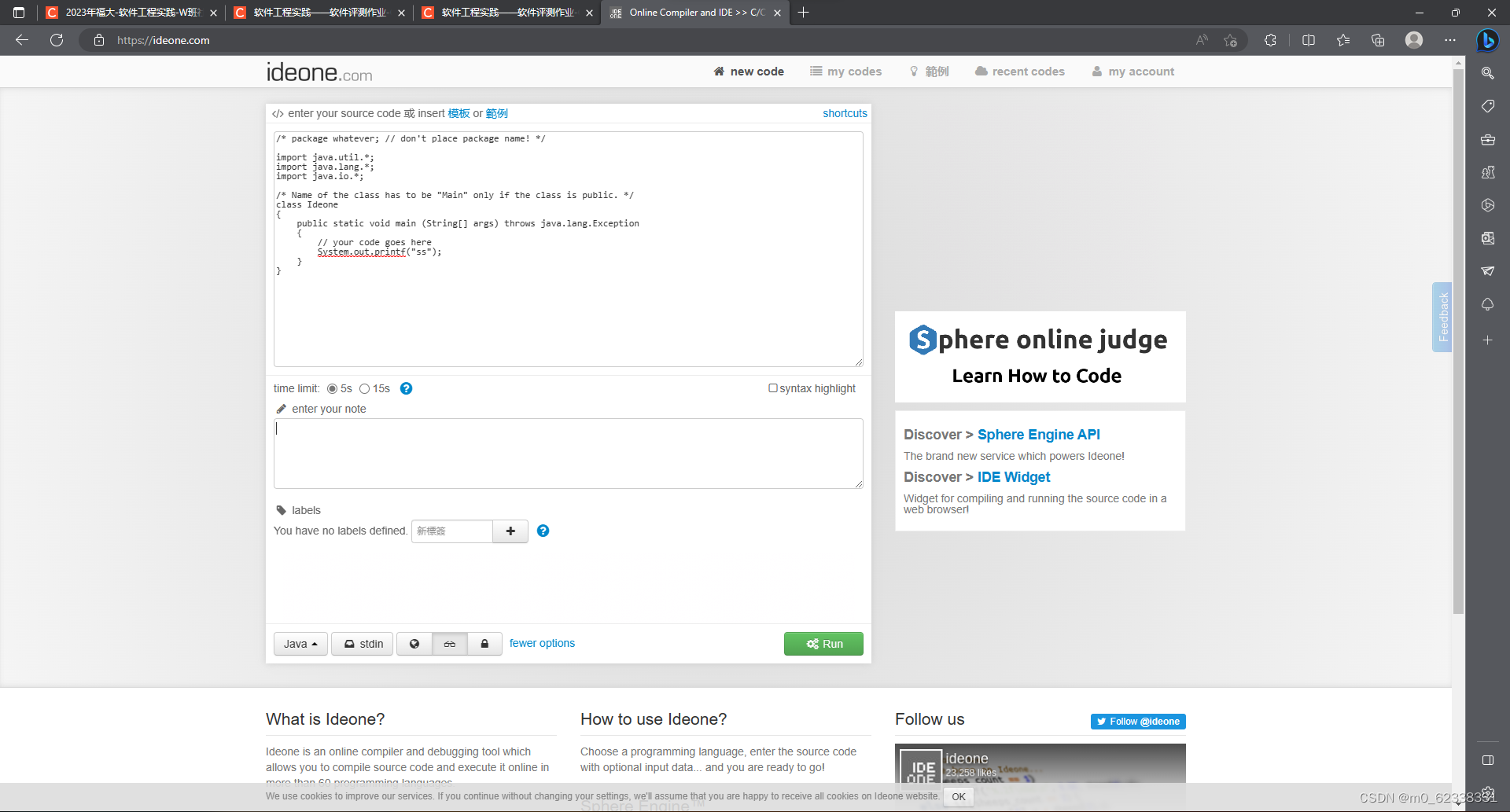Viewport: 1510px width, 812px height.
Task: Open my codes menu item
Action: tap(846, 72)
